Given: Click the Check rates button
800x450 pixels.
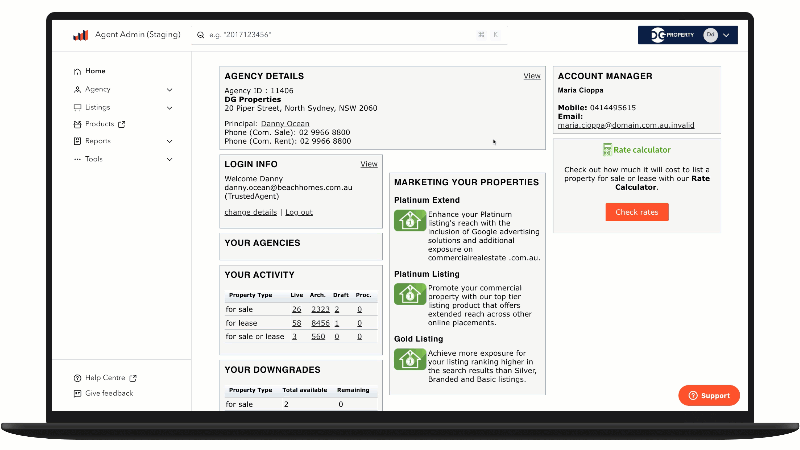Looking at the screenshot, I should pyautogui.click(x=637, y=212).
